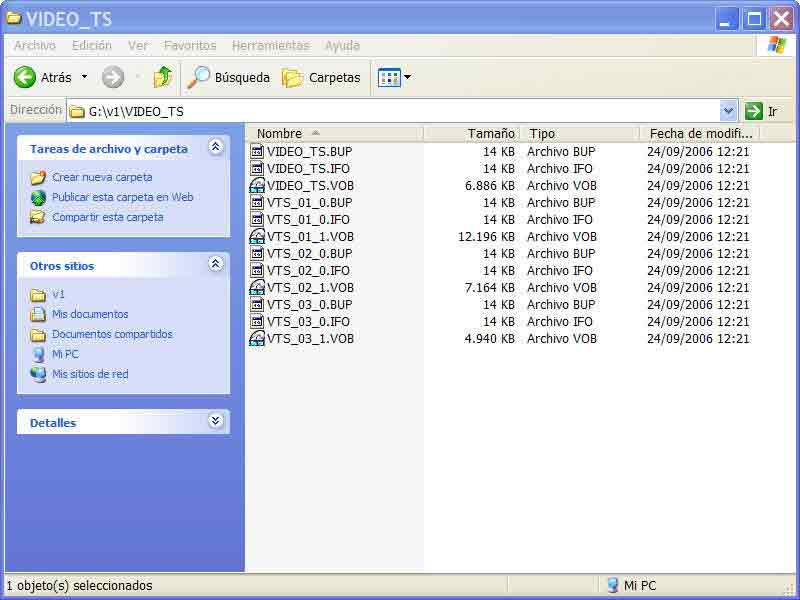Click the VTS_01_0.IFO file icon
Viewport: 800px width, 600px height.
[x=258, y=219]
